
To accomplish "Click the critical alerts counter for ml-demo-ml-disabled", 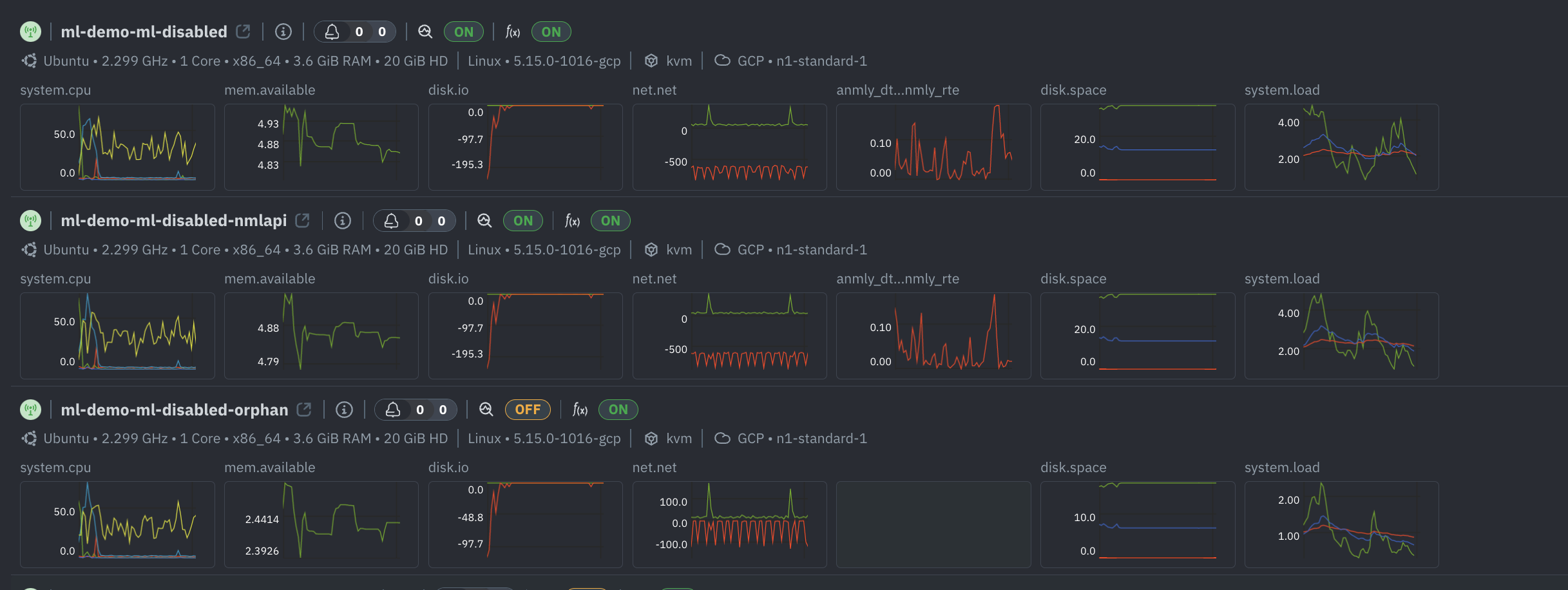I will [x=360, y=31].
